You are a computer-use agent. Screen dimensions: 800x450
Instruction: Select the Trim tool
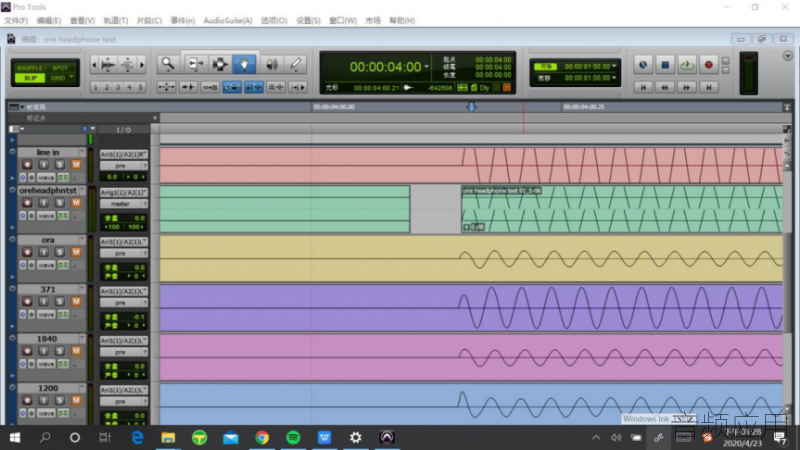(x=195, y=64)
